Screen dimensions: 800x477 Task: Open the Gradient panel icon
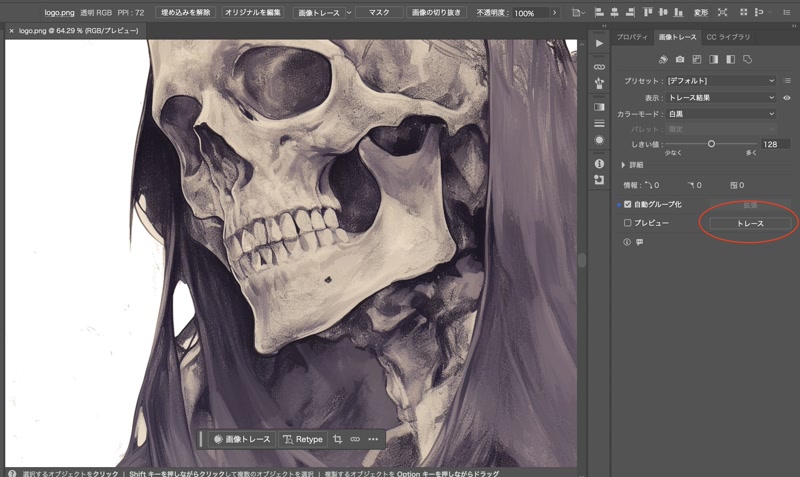(x=599, y=107)
